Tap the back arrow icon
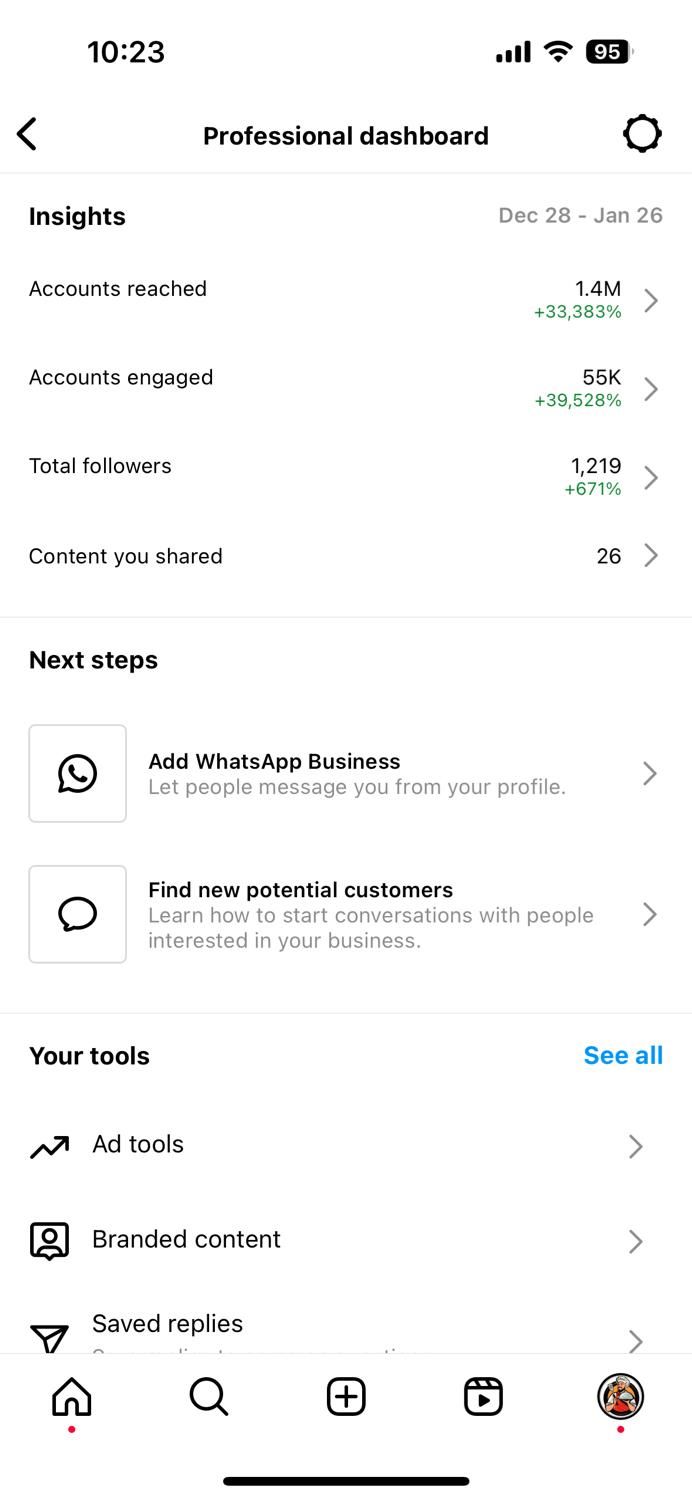The image size is (692, 1500). tap(27, 134)
